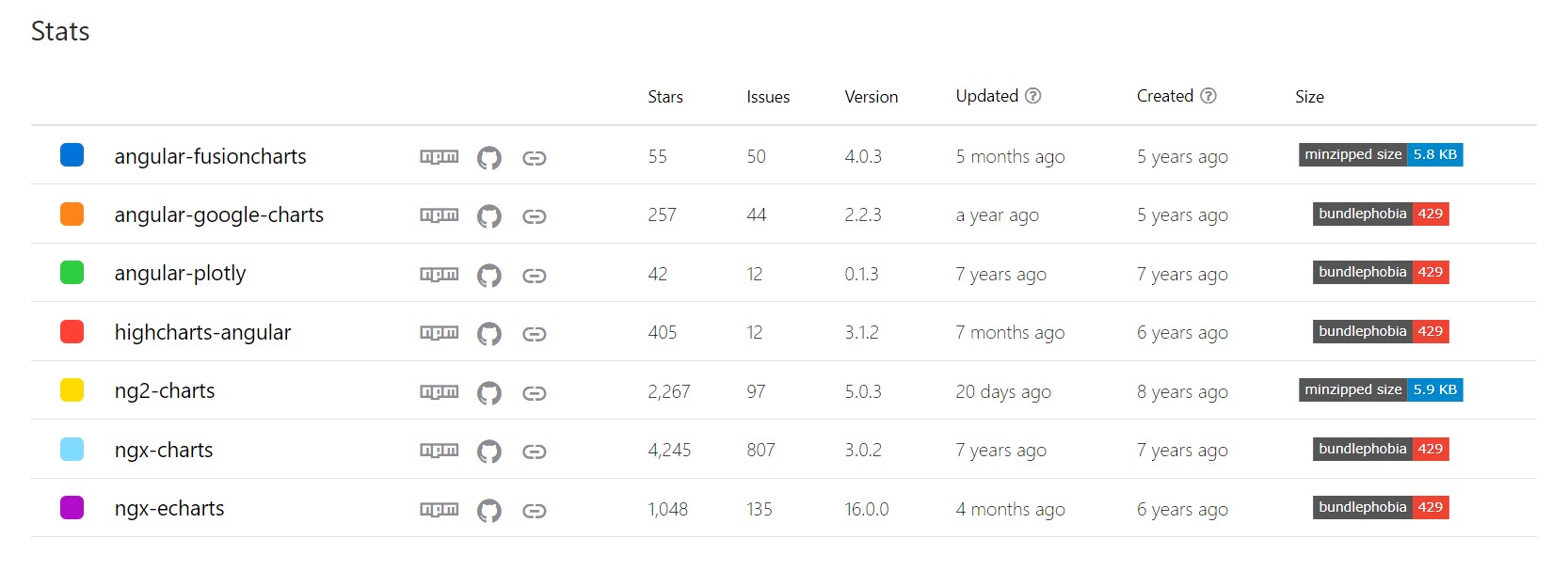Open npm page for ngx-echarts
This screenshot has height=571, width=1568.
439,510
